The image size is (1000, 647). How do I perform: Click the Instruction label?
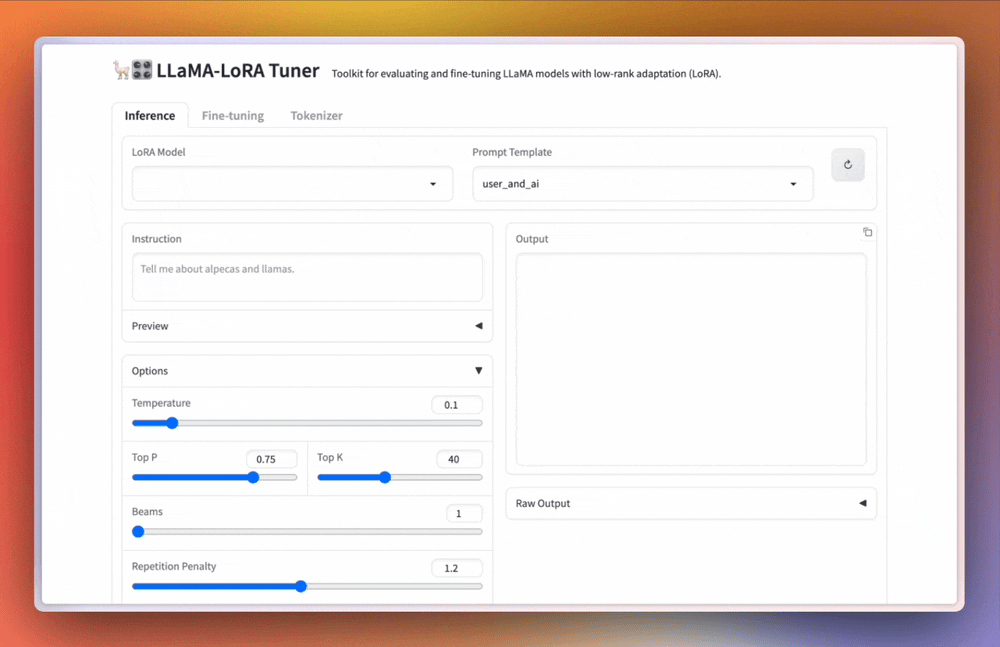click(156, 239)
